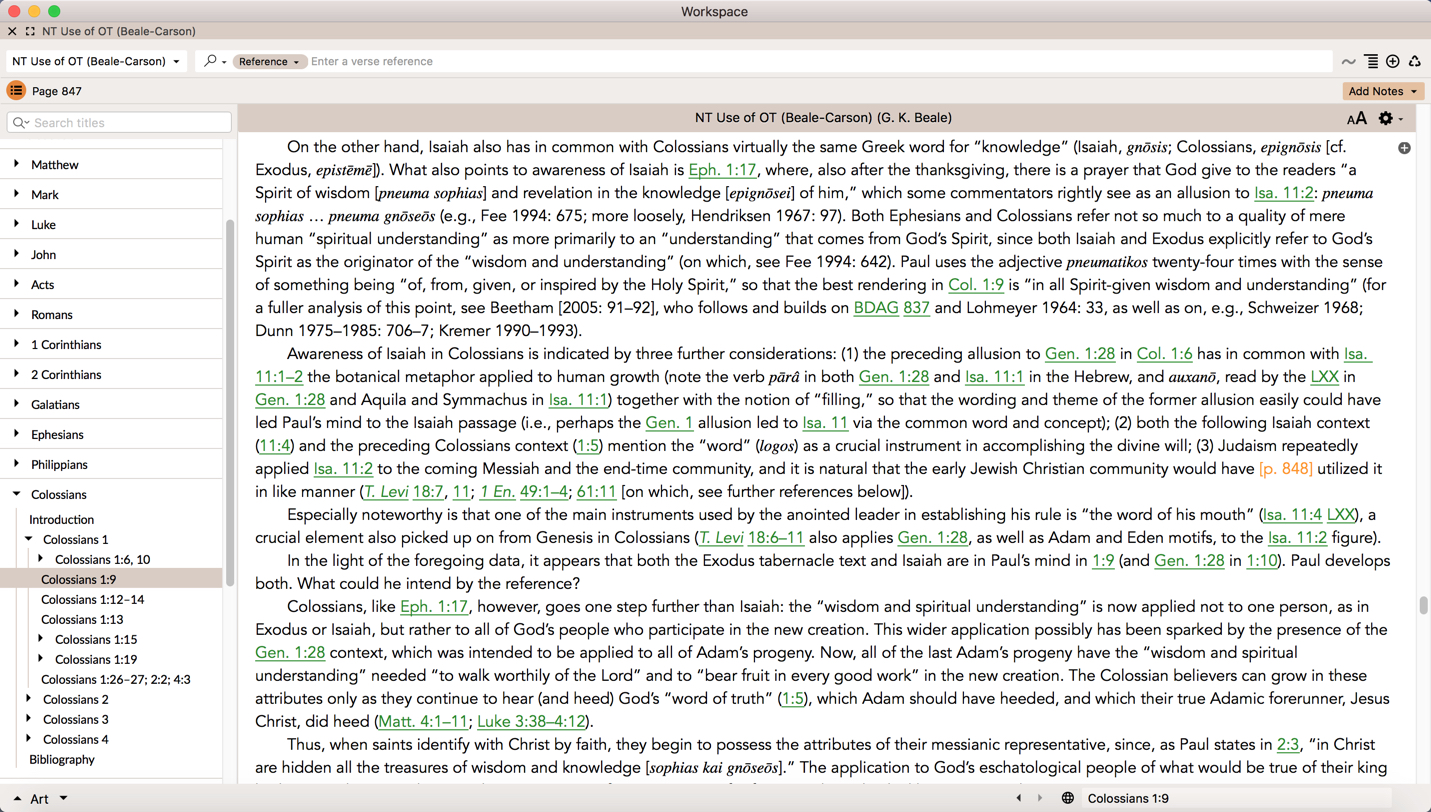The width and height of the screenshot is (1431, 812).
Task: Click the text size AA icon
Action: (x=1356, y=119)
